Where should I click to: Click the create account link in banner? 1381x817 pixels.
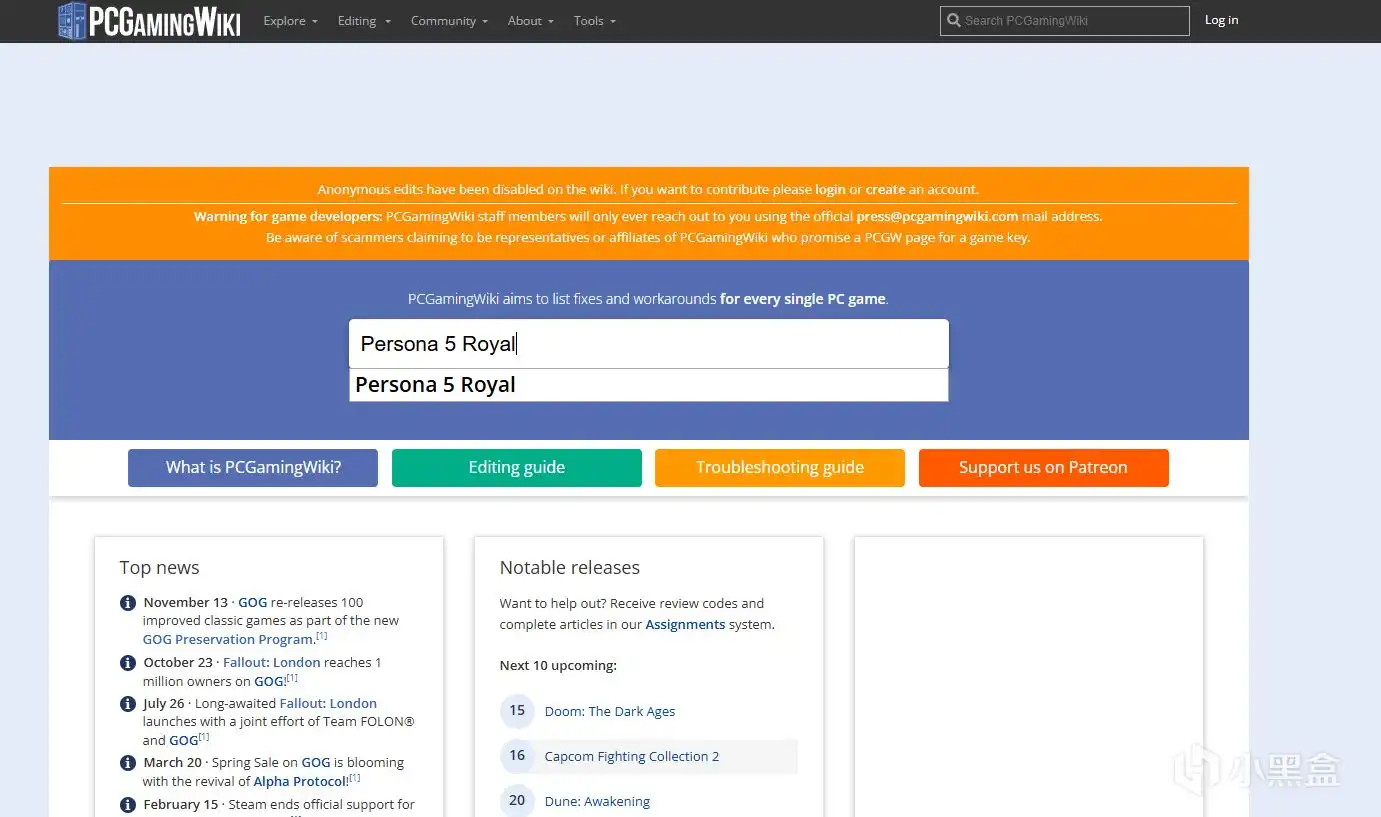[885, 189]
